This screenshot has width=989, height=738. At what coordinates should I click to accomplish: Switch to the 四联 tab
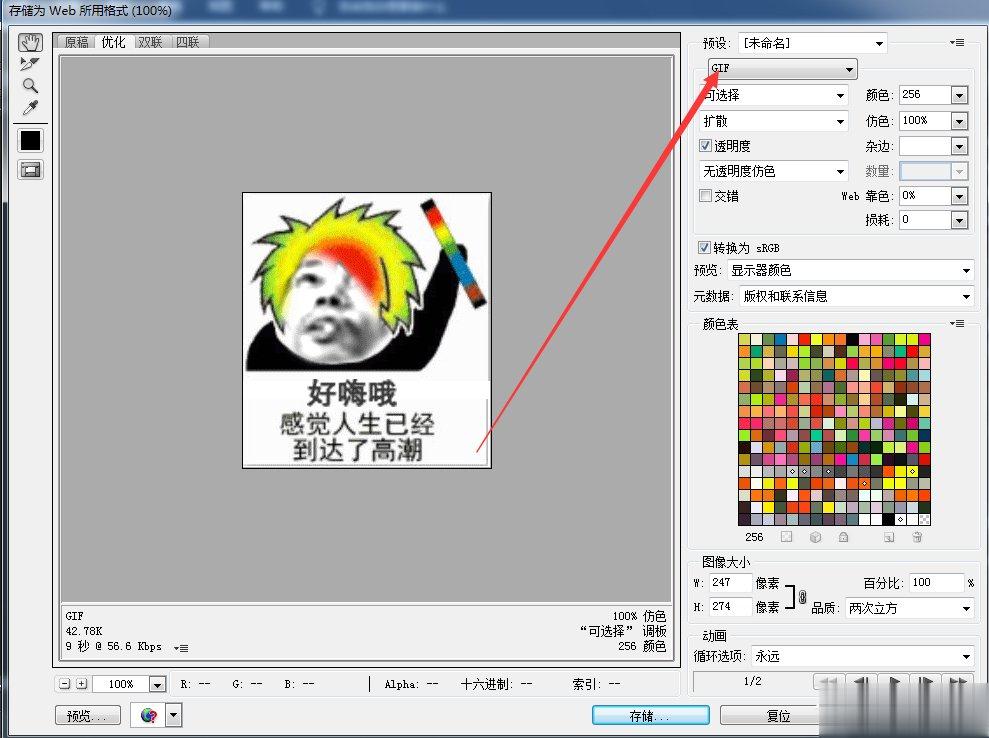coord(187,42)
